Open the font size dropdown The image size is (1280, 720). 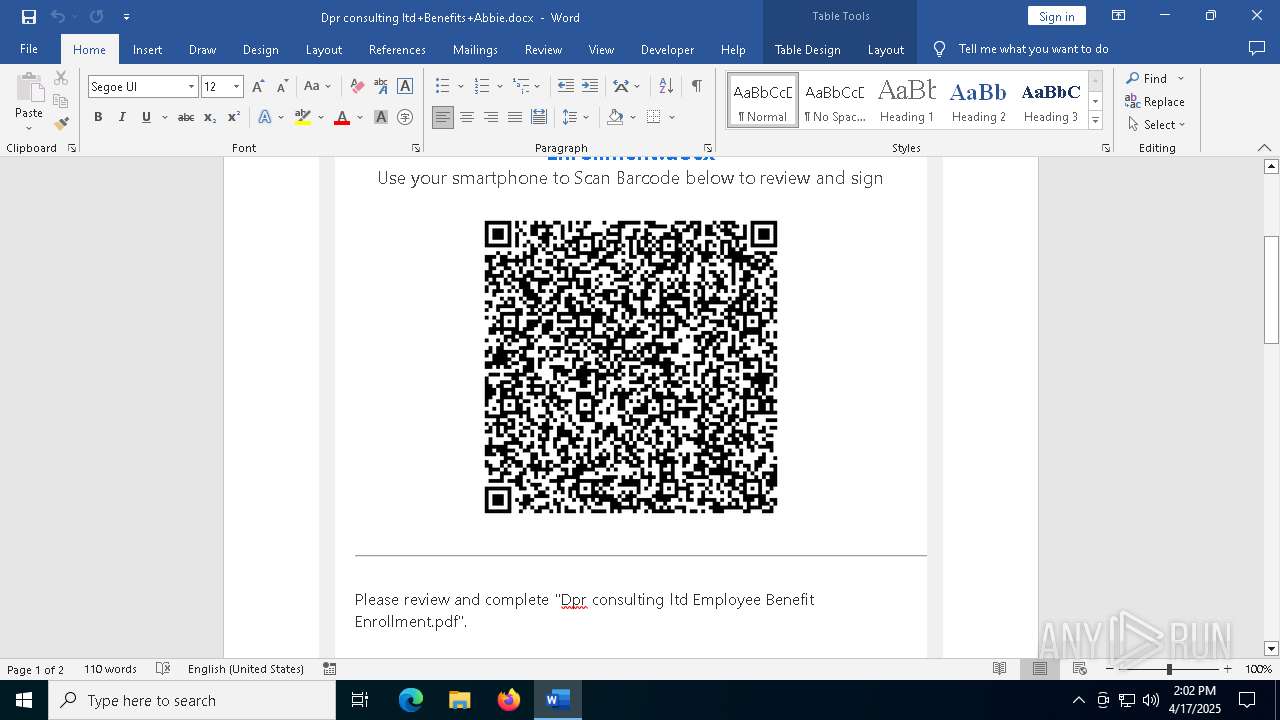(x=237, y=87)
